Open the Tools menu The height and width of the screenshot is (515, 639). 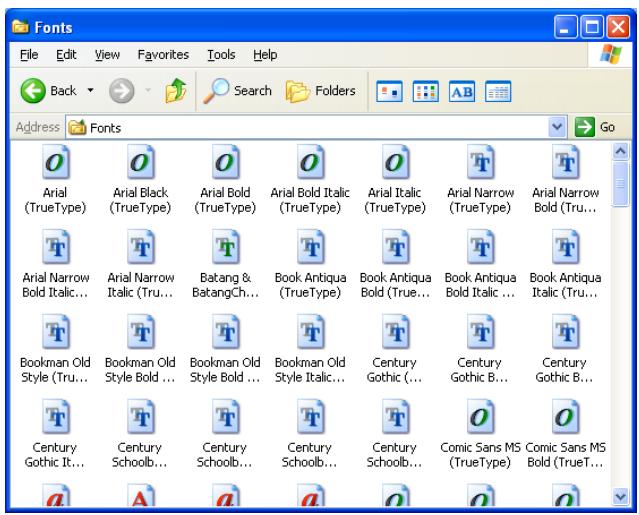point(221,55)
